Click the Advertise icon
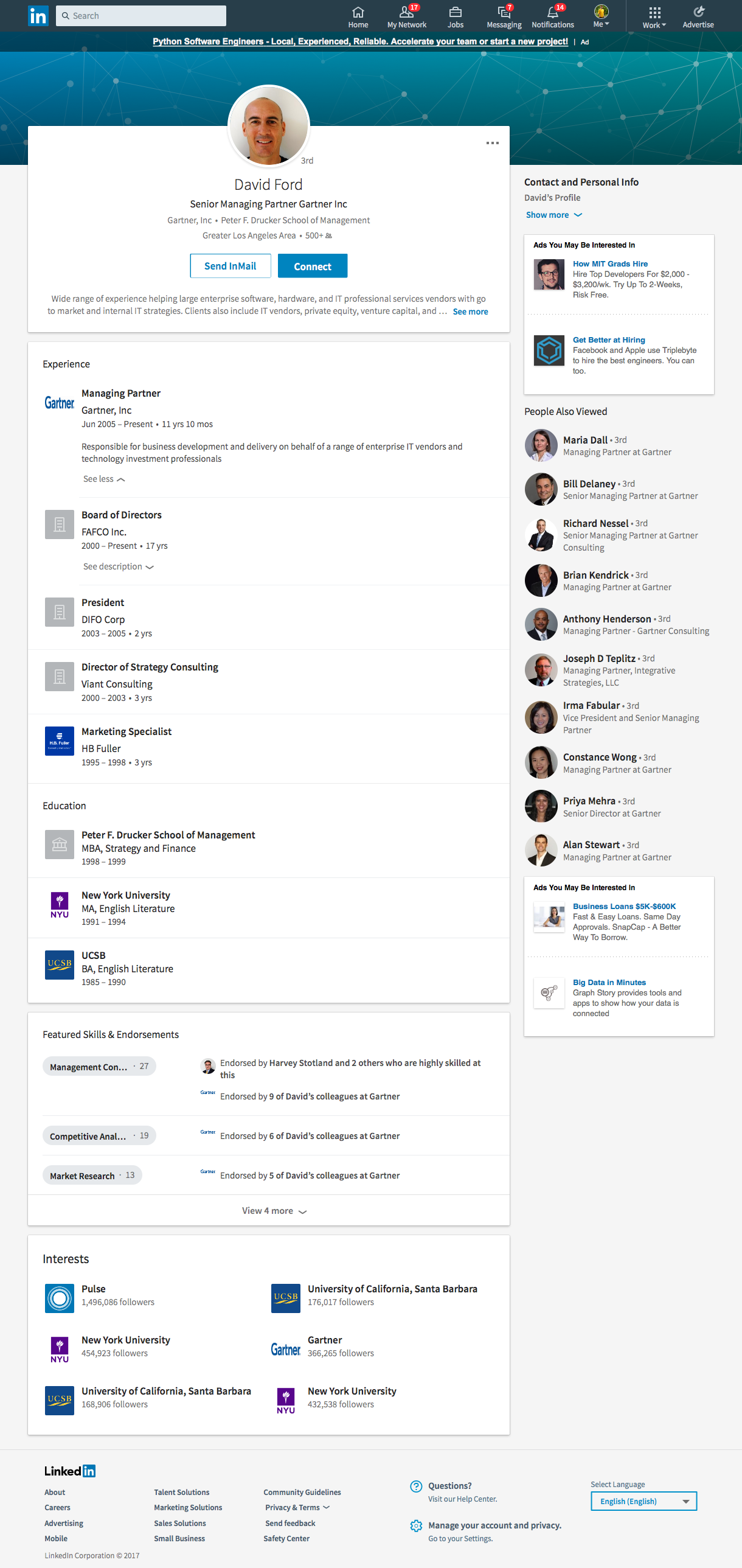 click(x=698, y=12)
